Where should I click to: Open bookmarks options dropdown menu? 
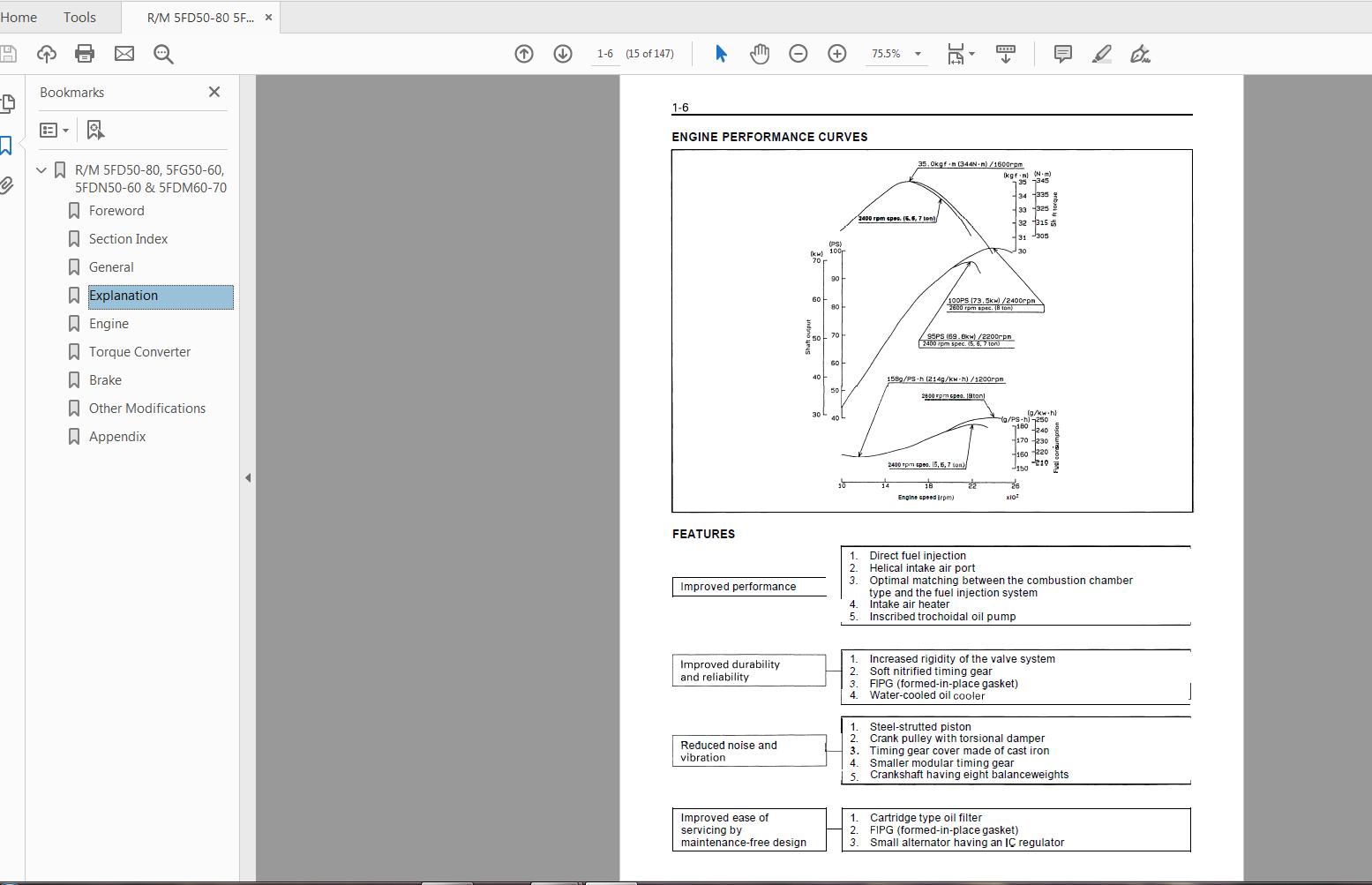pyautogui.click(x=54, y=130)
